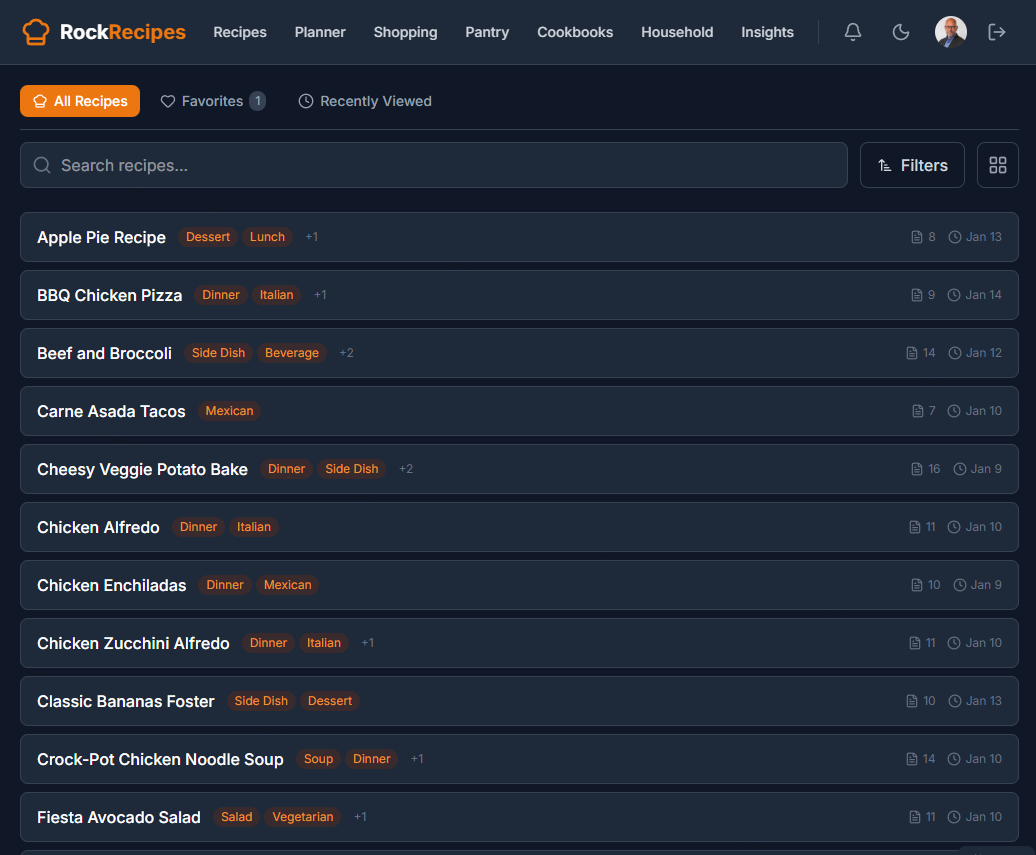
Task: Open the notifications bell
Action: (x=853, y=32)
